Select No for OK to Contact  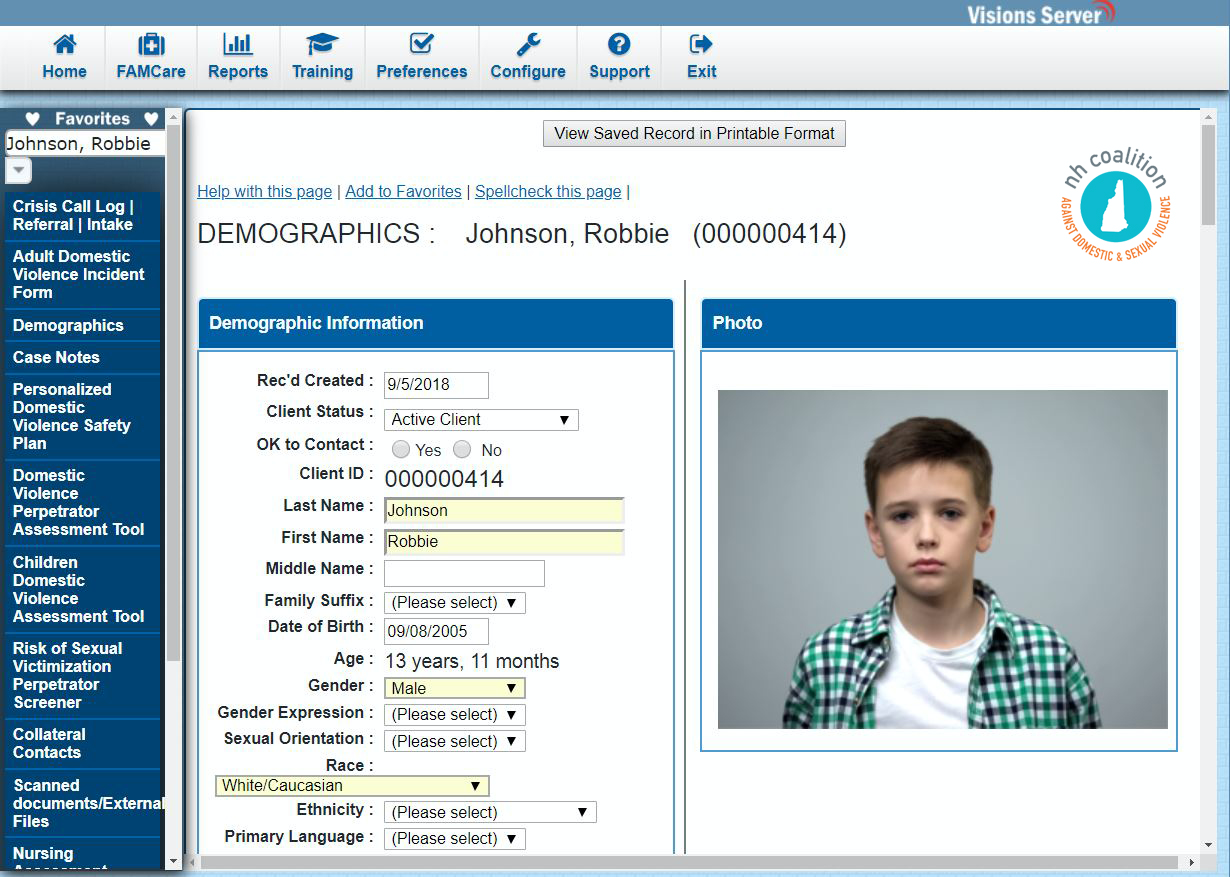click(x=462, y=449)
